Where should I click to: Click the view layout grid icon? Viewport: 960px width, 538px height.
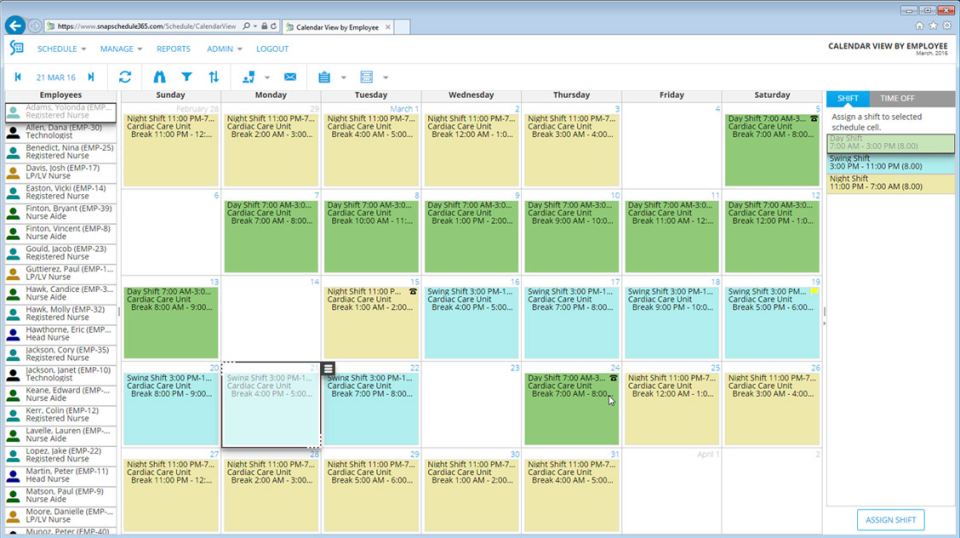[x=366, y=77]
